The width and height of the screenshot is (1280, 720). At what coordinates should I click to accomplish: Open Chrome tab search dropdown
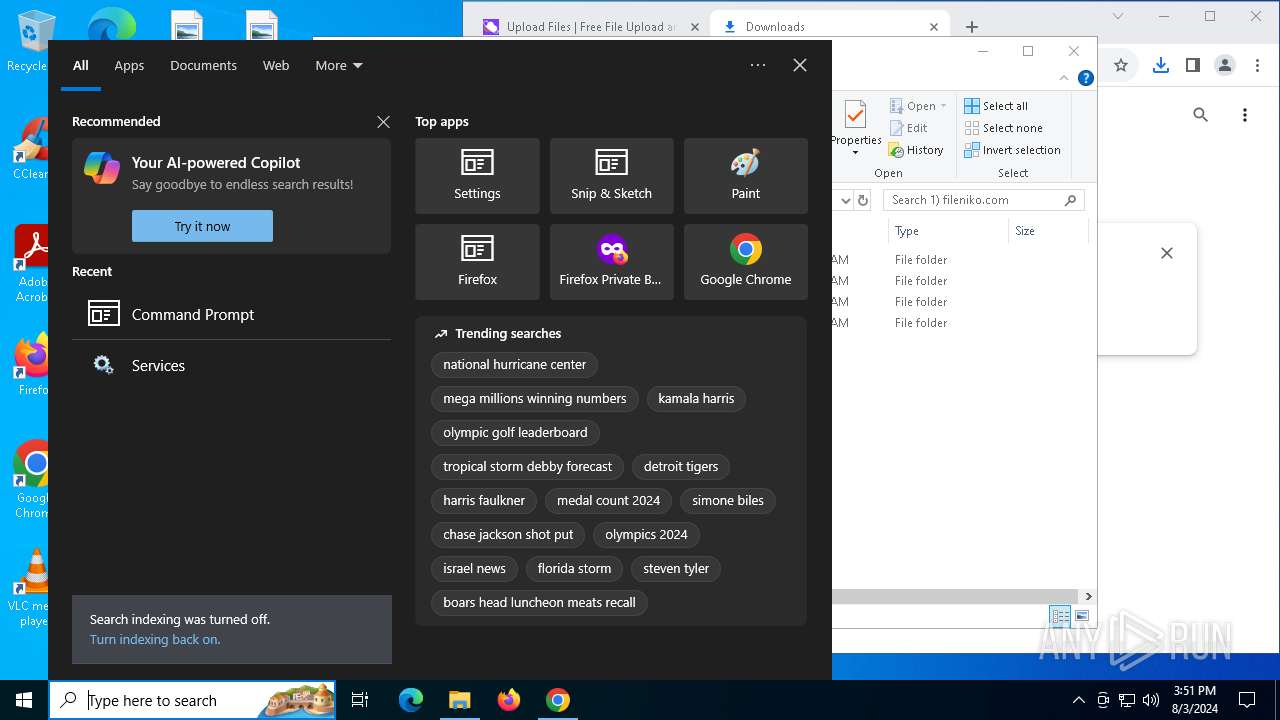pyautogui.click(x=1118, y=16)
